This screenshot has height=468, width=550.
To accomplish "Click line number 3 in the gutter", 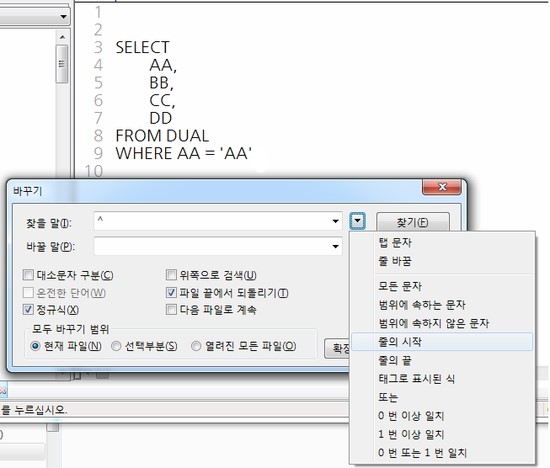I will point(98,47).
